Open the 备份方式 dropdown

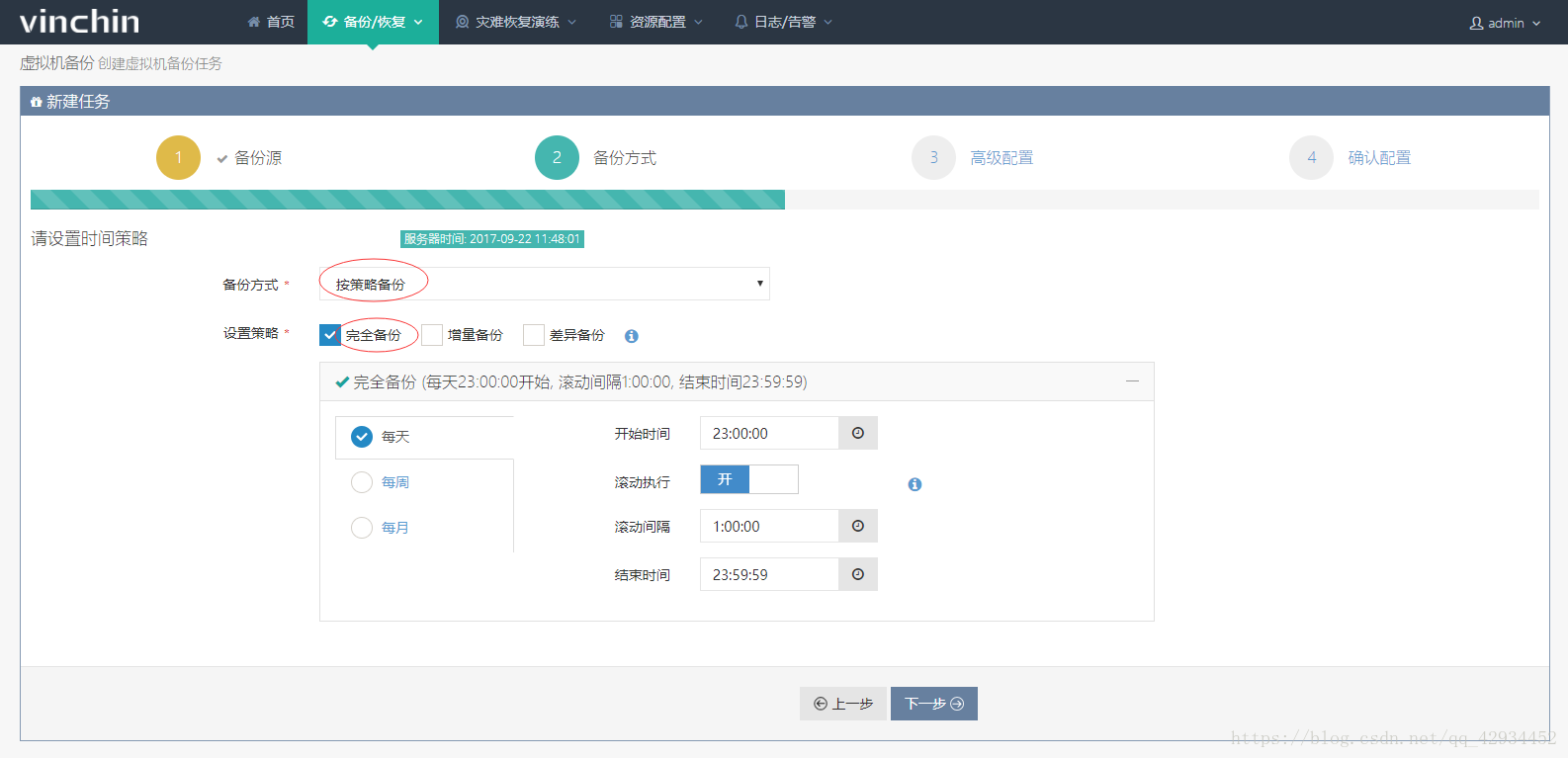tap(544, 284)
